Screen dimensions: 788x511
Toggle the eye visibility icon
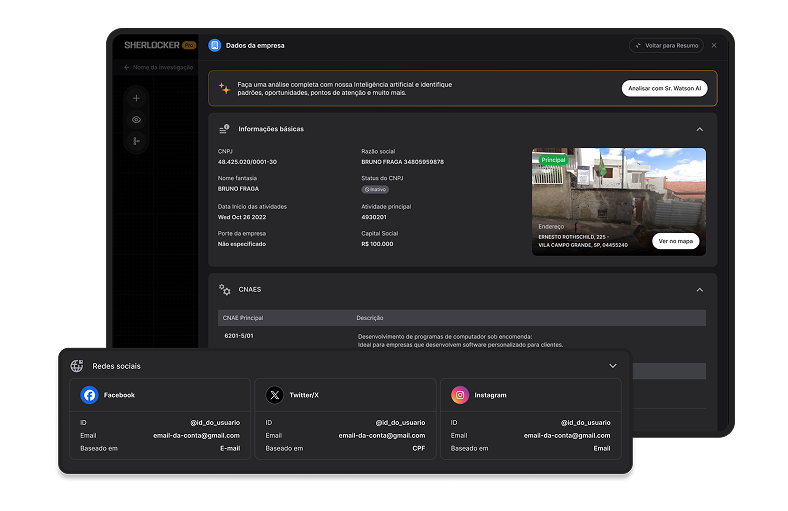point(136,120)
